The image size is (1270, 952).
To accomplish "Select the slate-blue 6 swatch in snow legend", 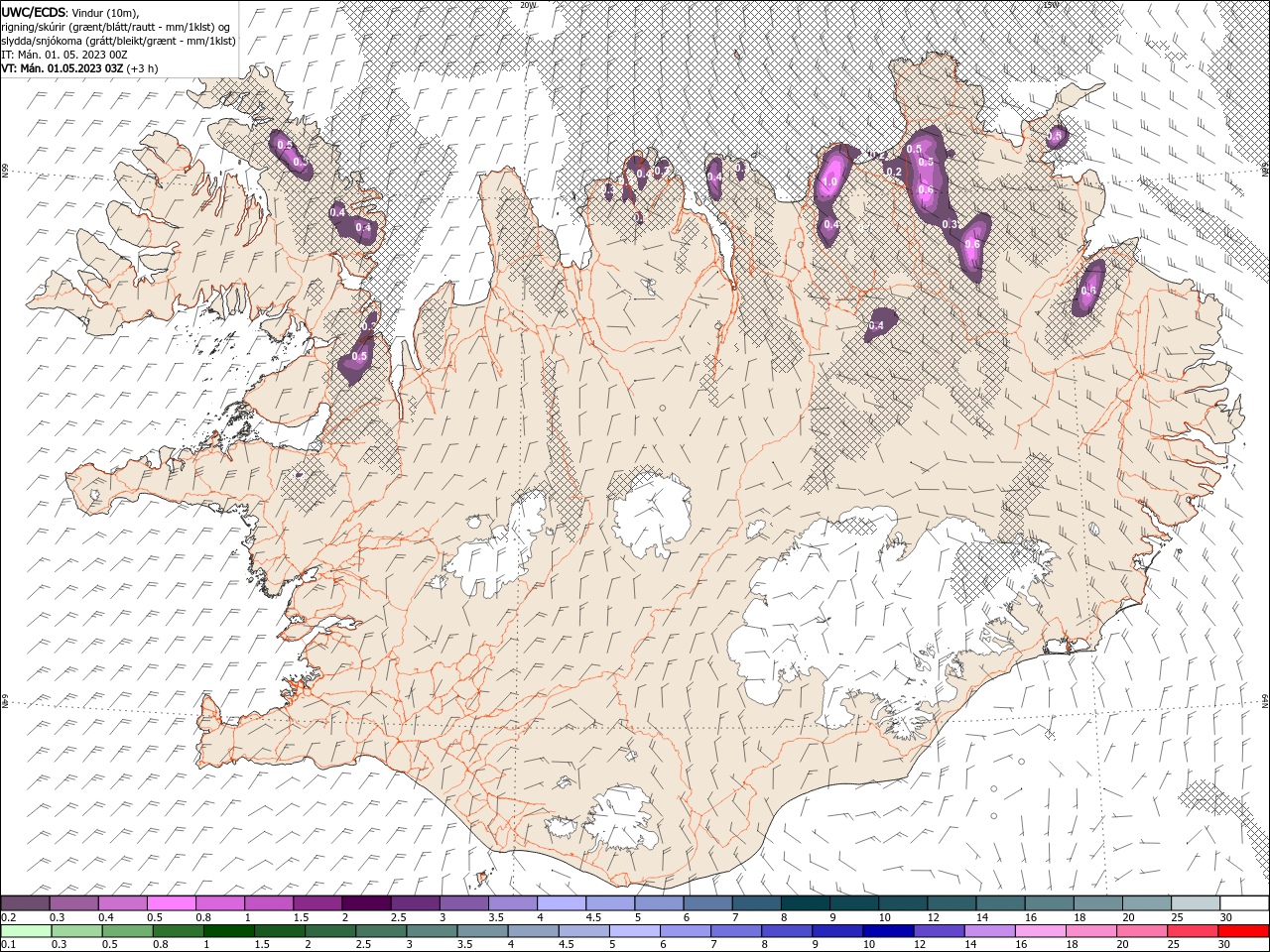I will click(707, 903).
